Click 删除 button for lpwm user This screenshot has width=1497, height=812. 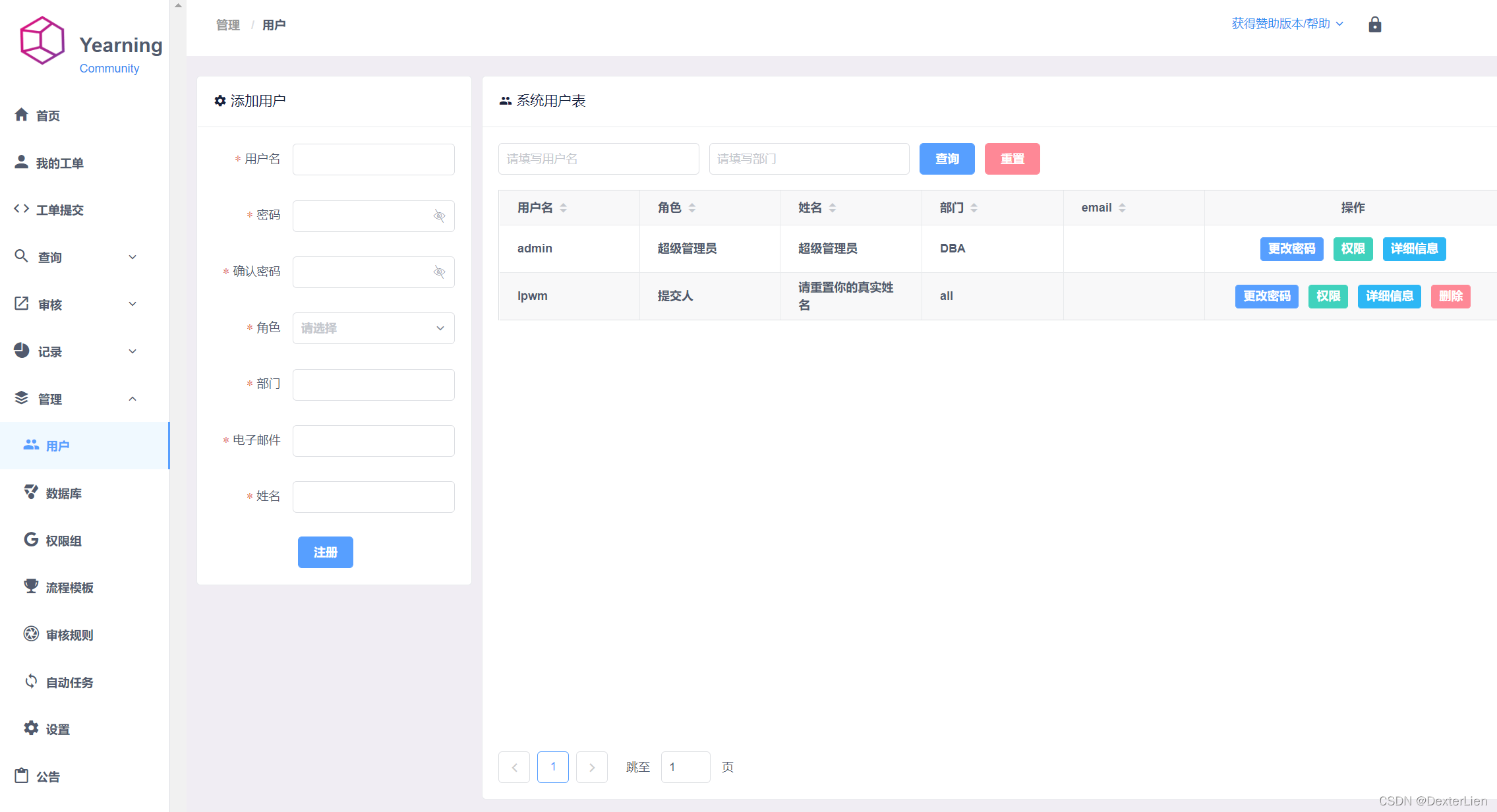pyautogui.click(x=1450, y=296)
